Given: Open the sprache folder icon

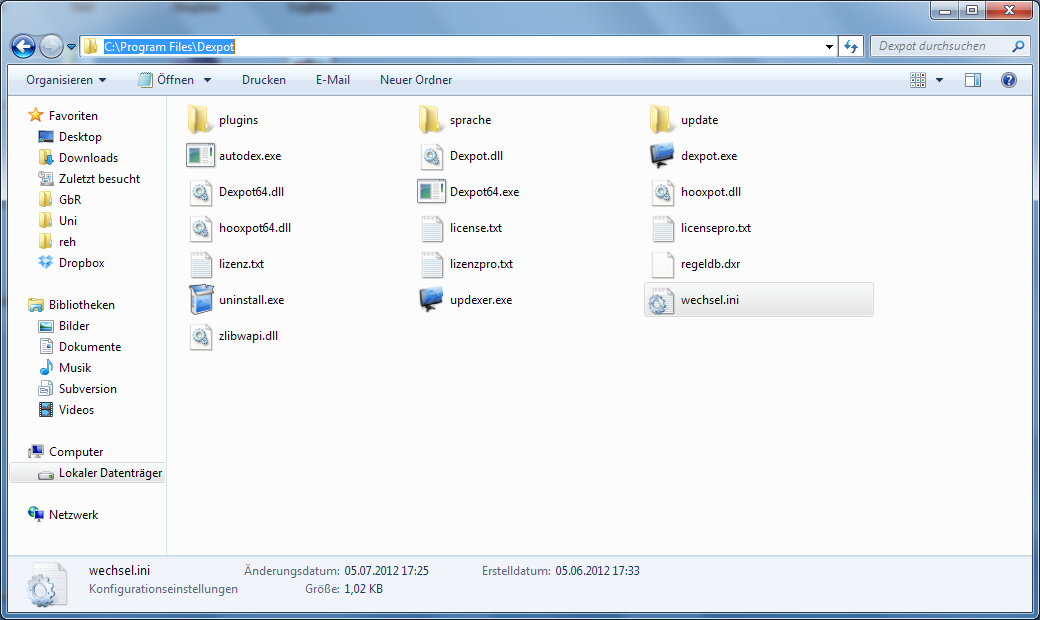Looking at the screenshot, I should pyautogui.click(x=430, y=120).
